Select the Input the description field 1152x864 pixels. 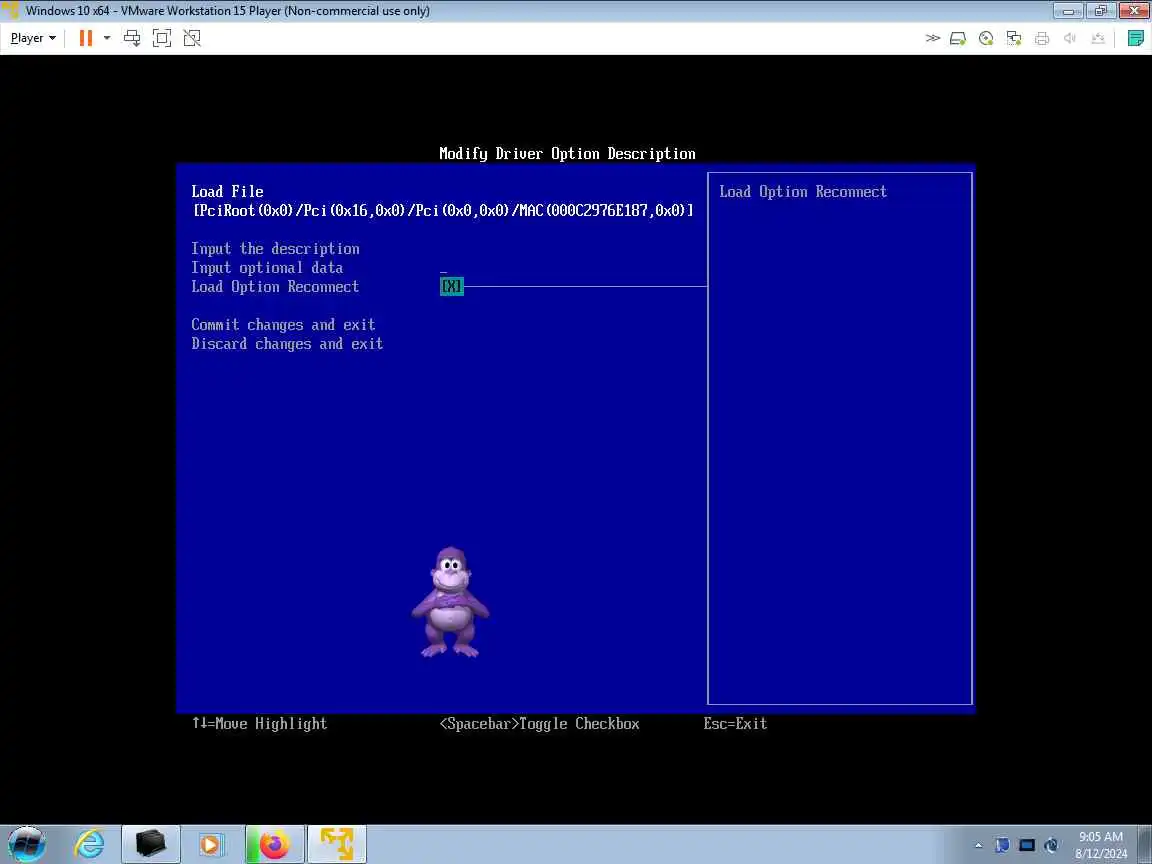click(x=276, y=248)
